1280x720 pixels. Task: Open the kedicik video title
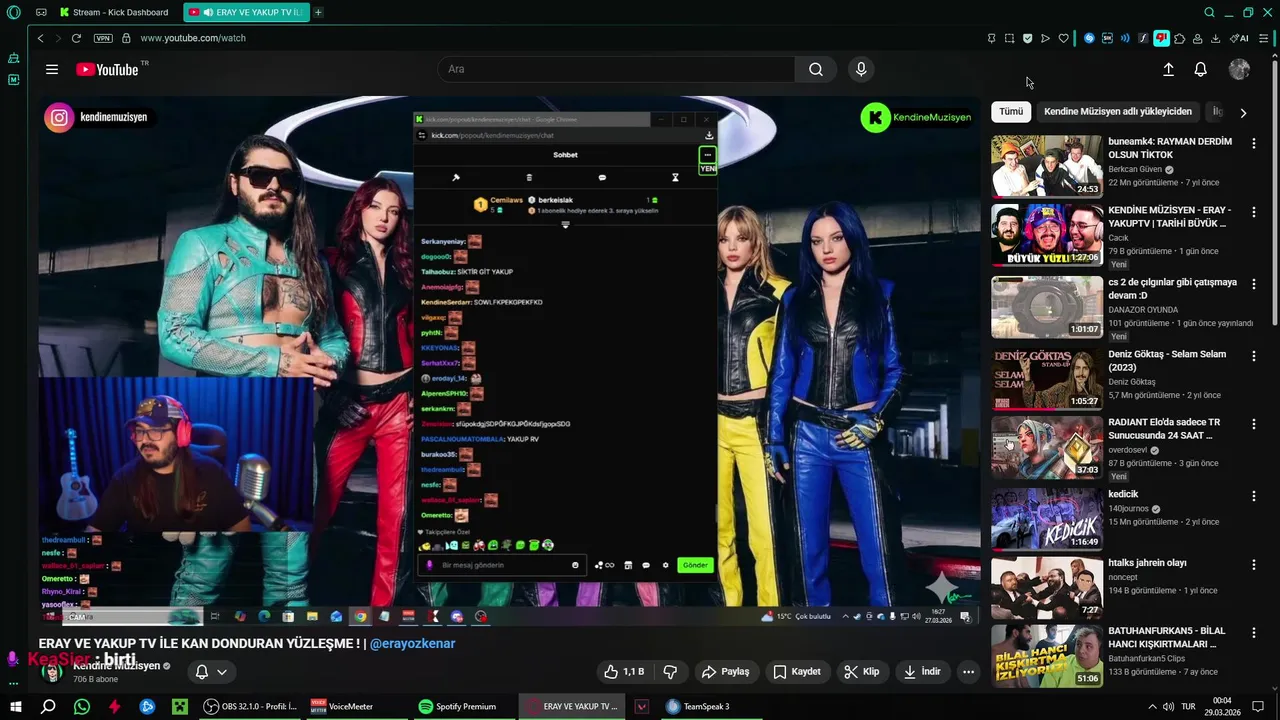(1123, 494)
